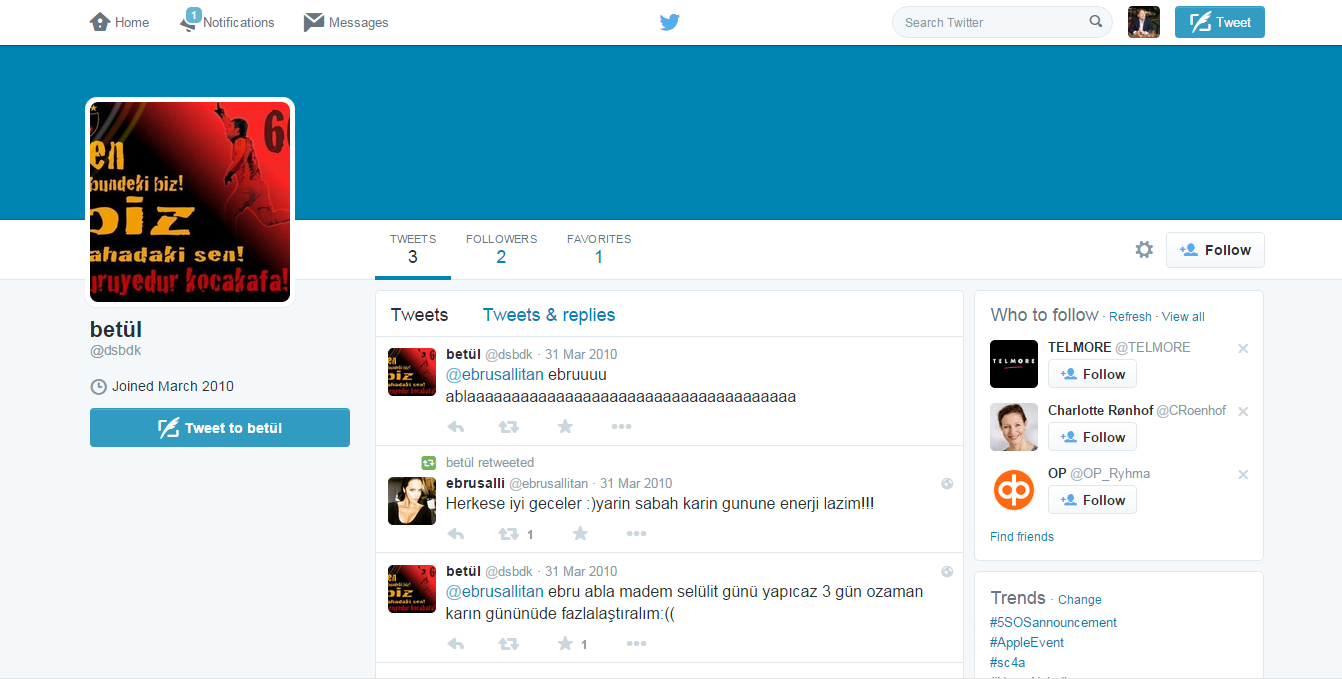Viewport: 1342px width, 679px height.
Task: Reply to the first betül tweet
Action: [456, 427]
